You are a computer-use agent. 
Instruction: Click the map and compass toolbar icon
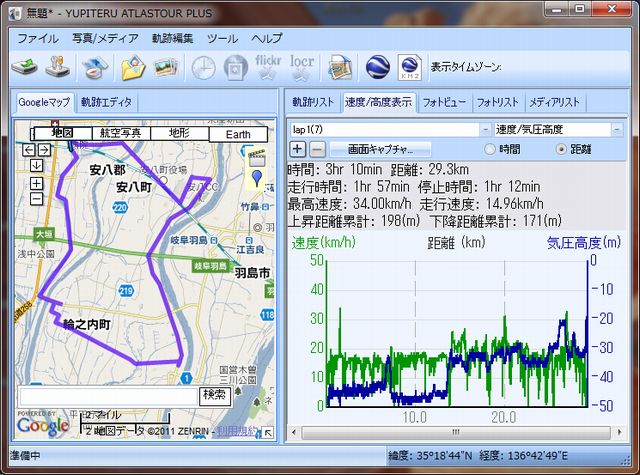95,67
